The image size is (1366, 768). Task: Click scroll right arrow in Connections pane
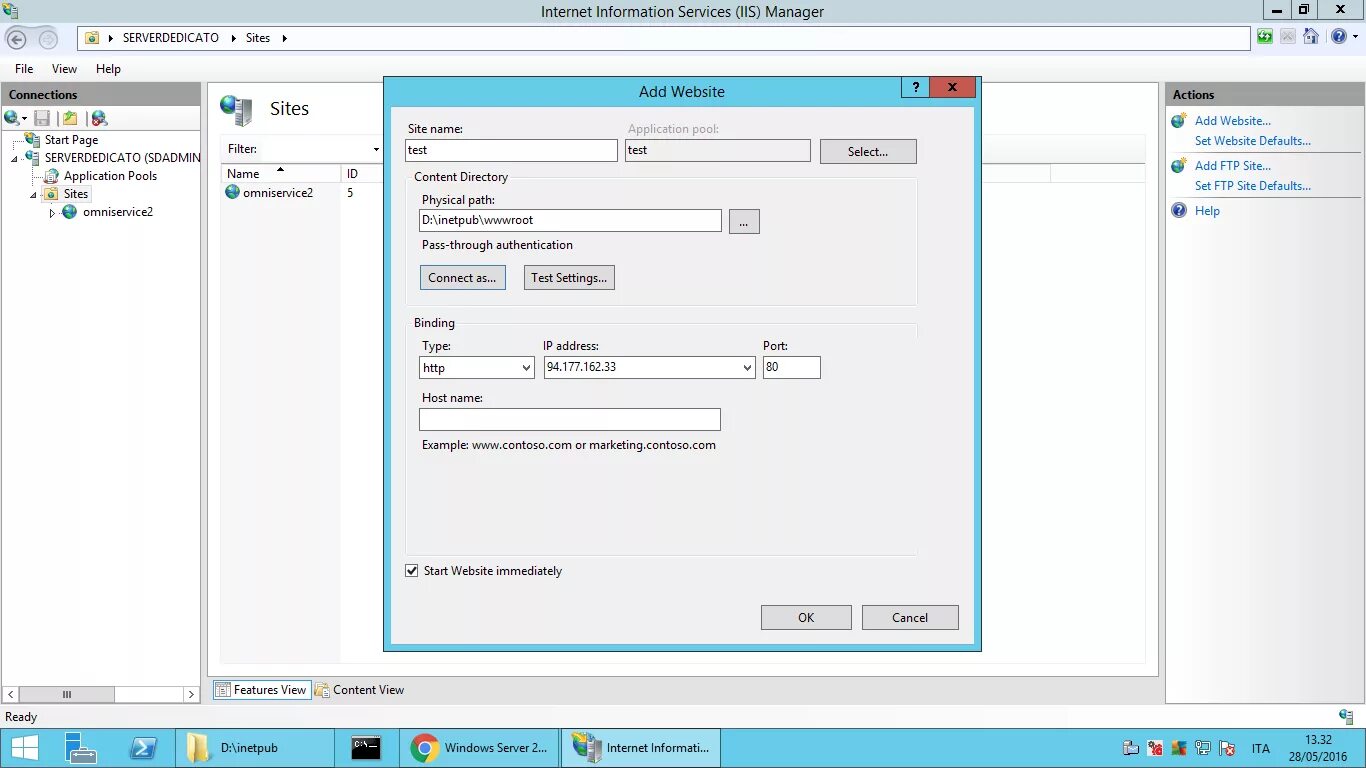coord(192,694)
